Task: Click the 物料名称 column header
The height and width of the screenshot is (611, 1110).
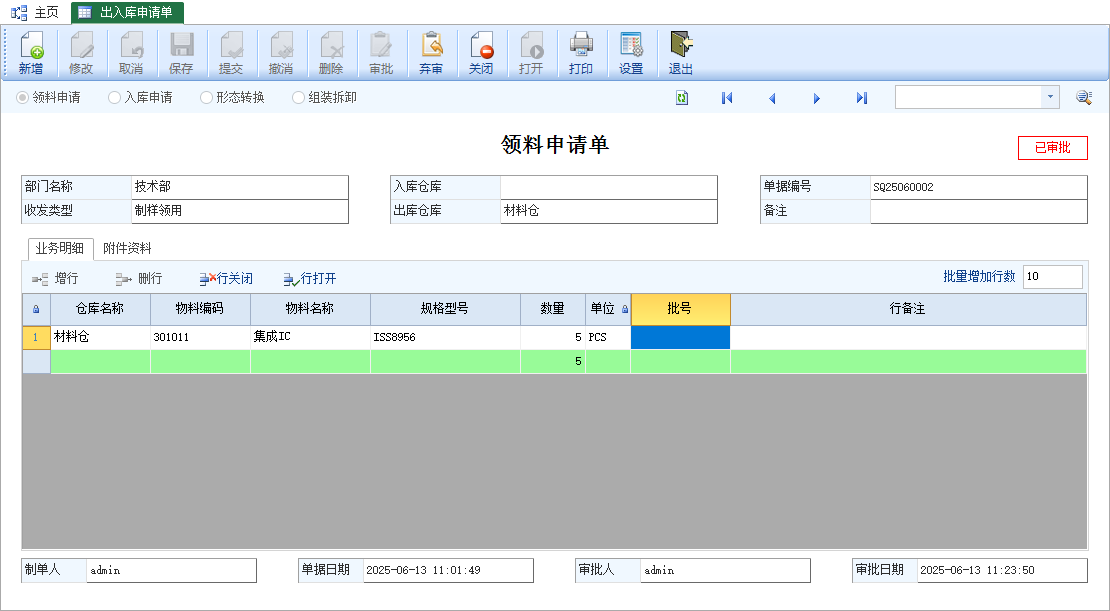Action: [310, 309]
